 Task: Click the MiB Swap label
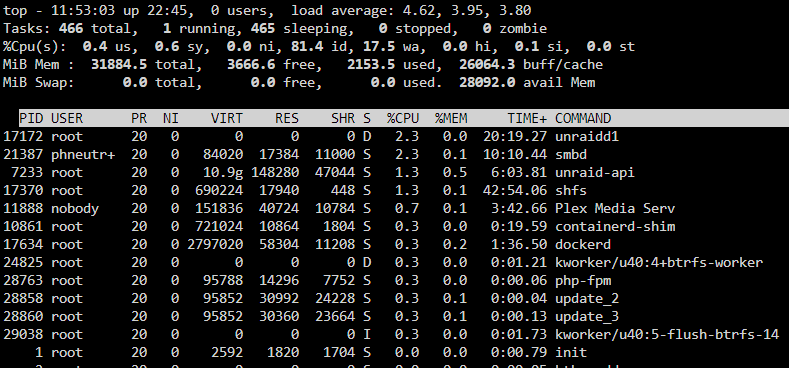[x=38, y=83]
